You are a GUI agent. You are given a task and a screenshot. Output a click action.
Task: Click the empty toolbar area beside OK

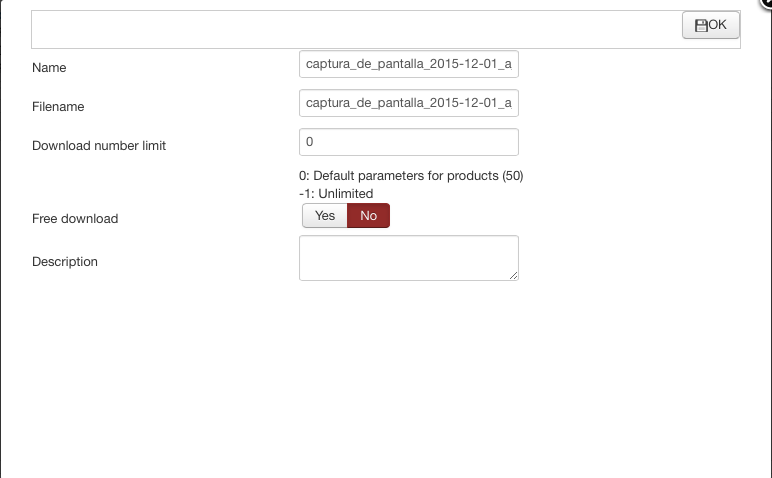coord(356,30)
